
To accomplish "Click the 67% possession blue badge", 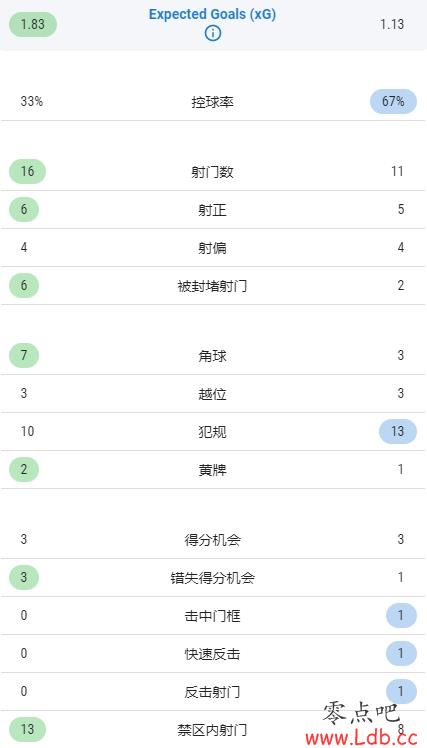I will (x=394, y=101).
